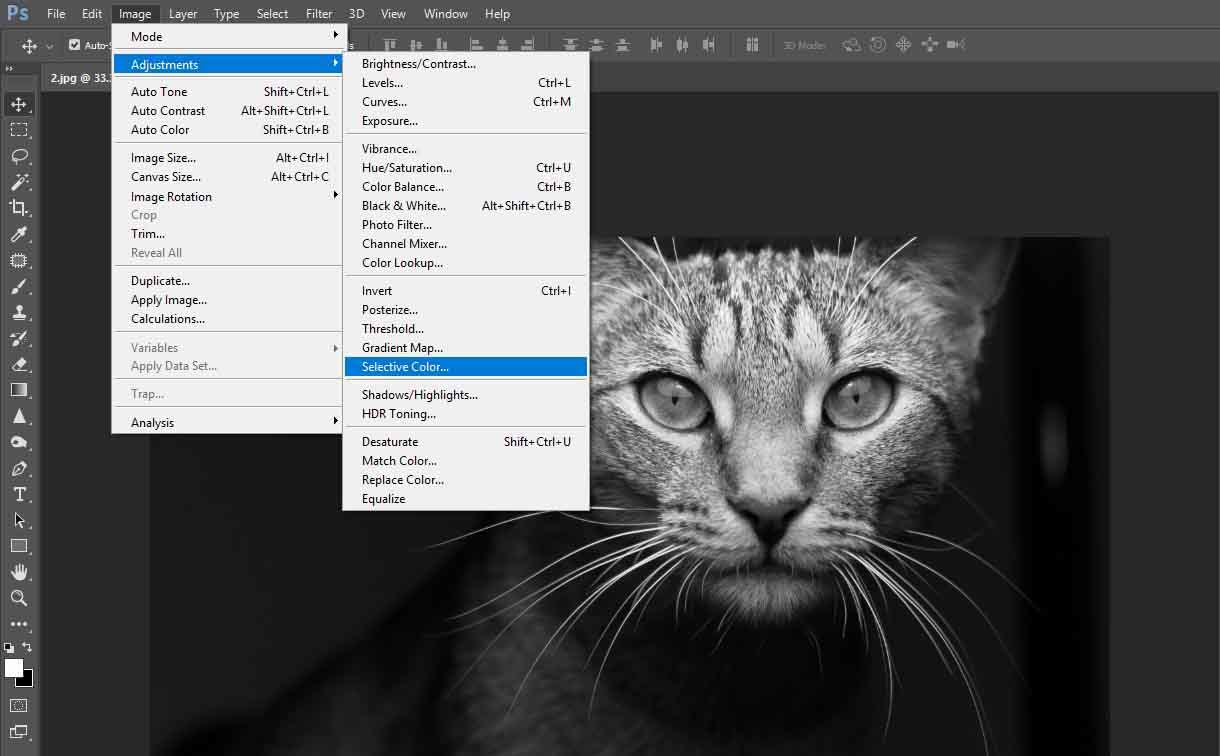Screen dimensions: 1220x756
Task: Open the Curves adjustment
Action: (466, 102)
